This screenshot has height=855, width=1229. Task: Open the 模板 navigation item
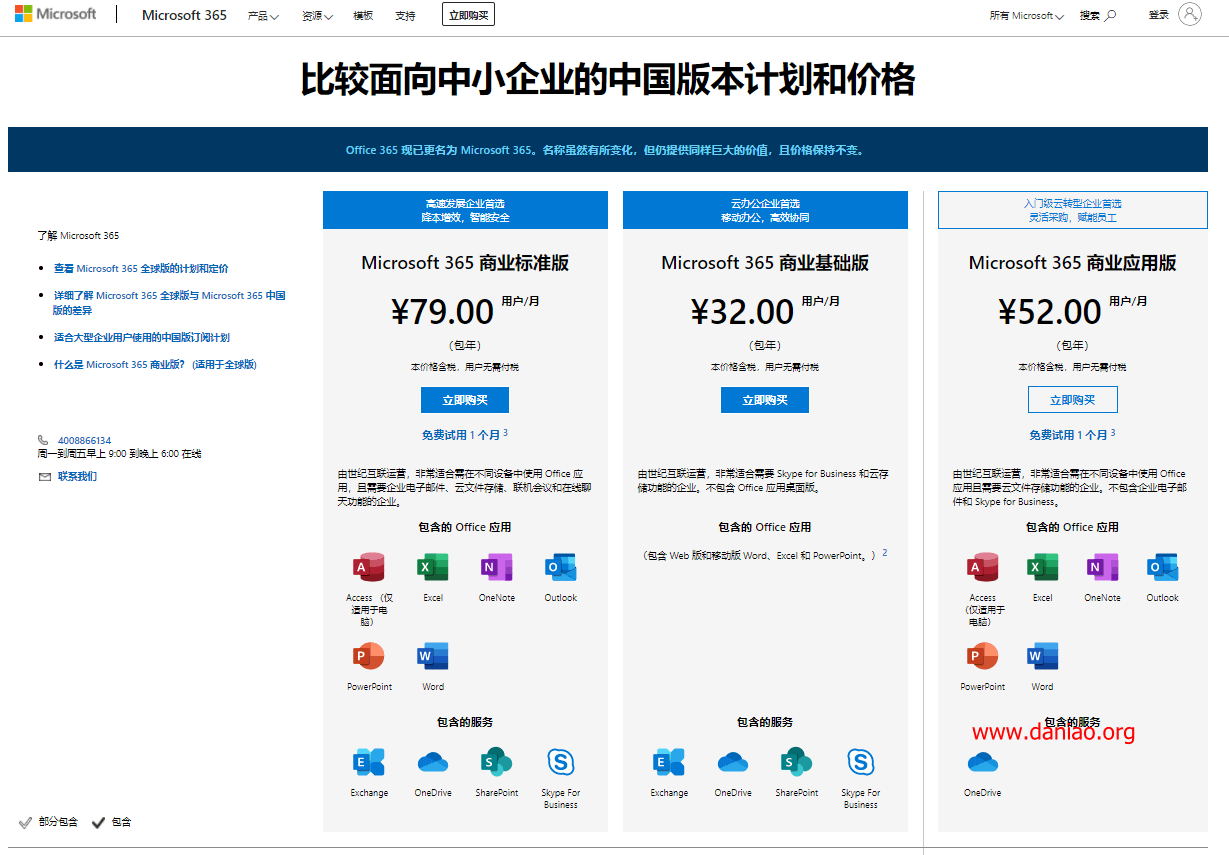point(363,16)
